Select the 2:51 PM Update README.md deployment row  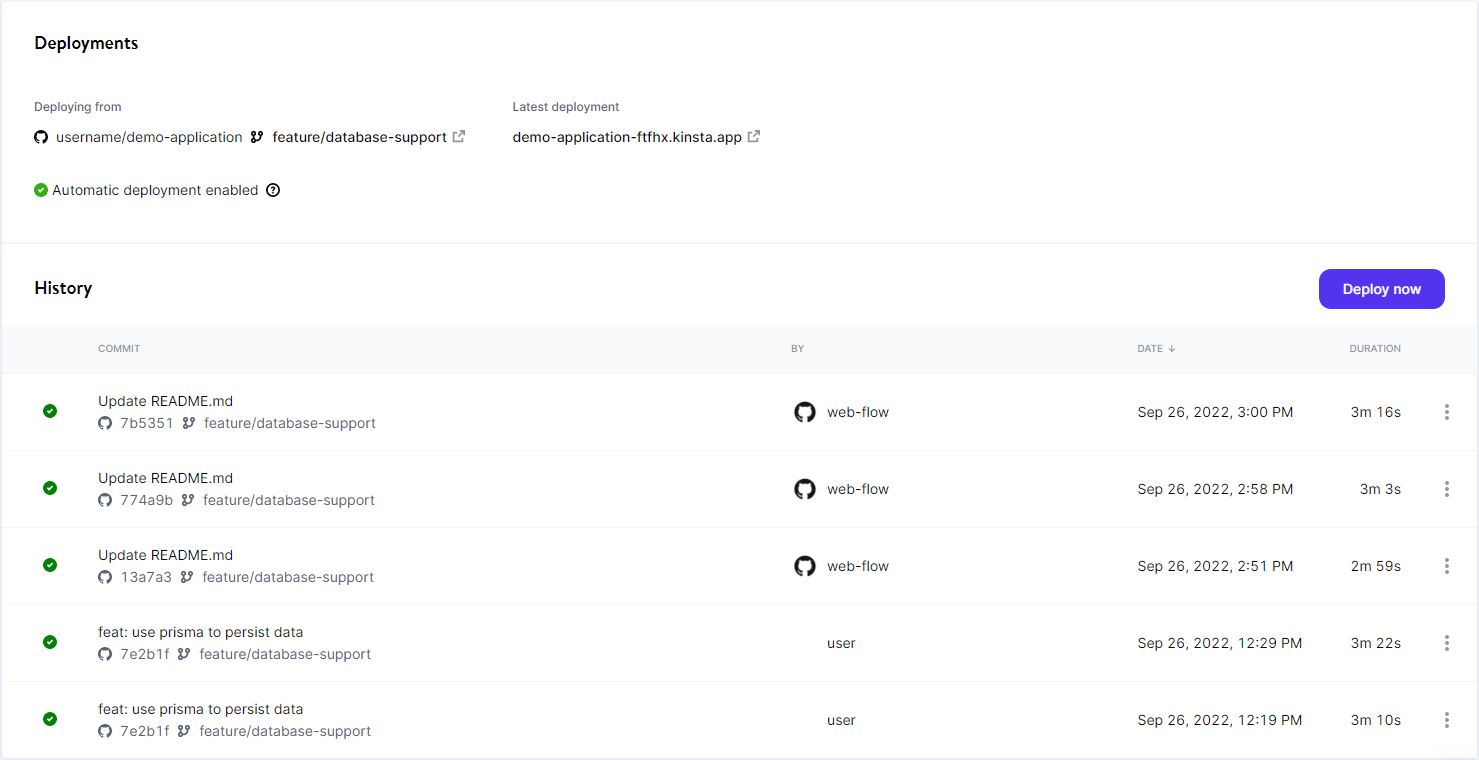point(600,566)
